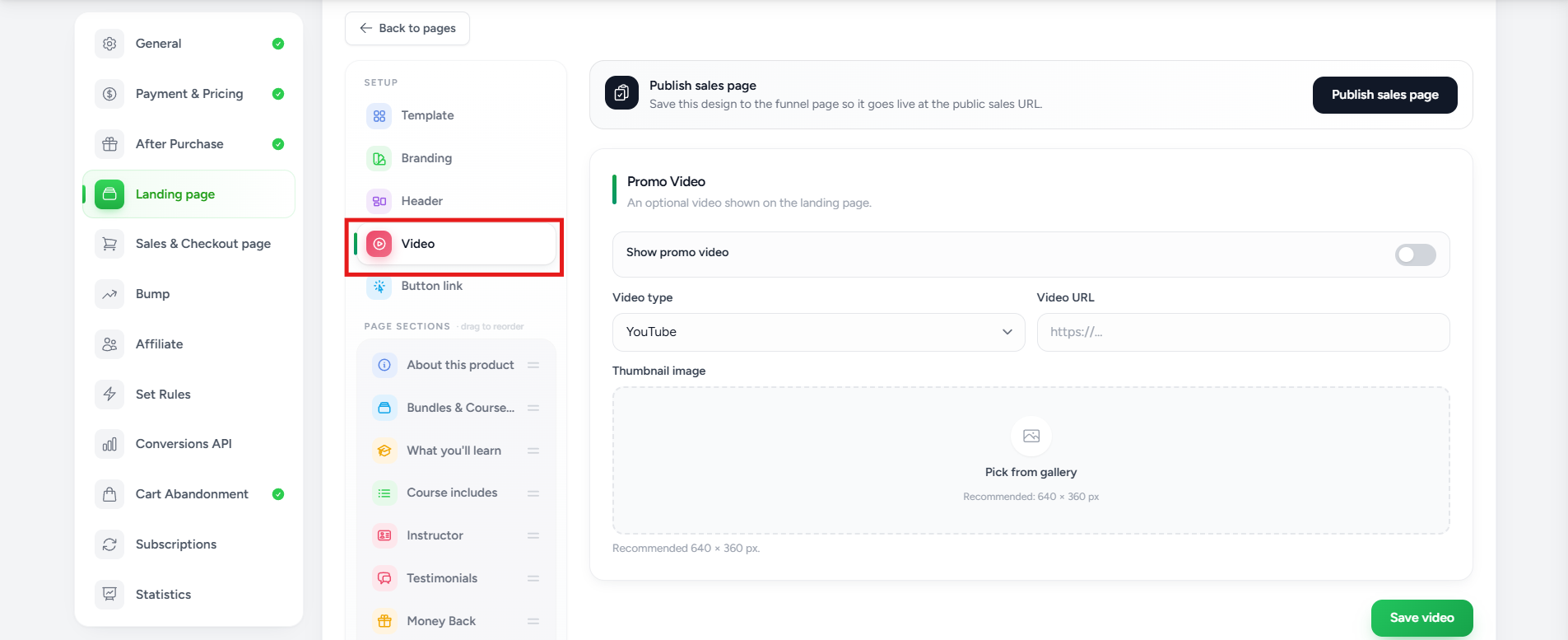Click the General settings gear icon
Screen dimensions: 1568x640
(x=109, y=44)
